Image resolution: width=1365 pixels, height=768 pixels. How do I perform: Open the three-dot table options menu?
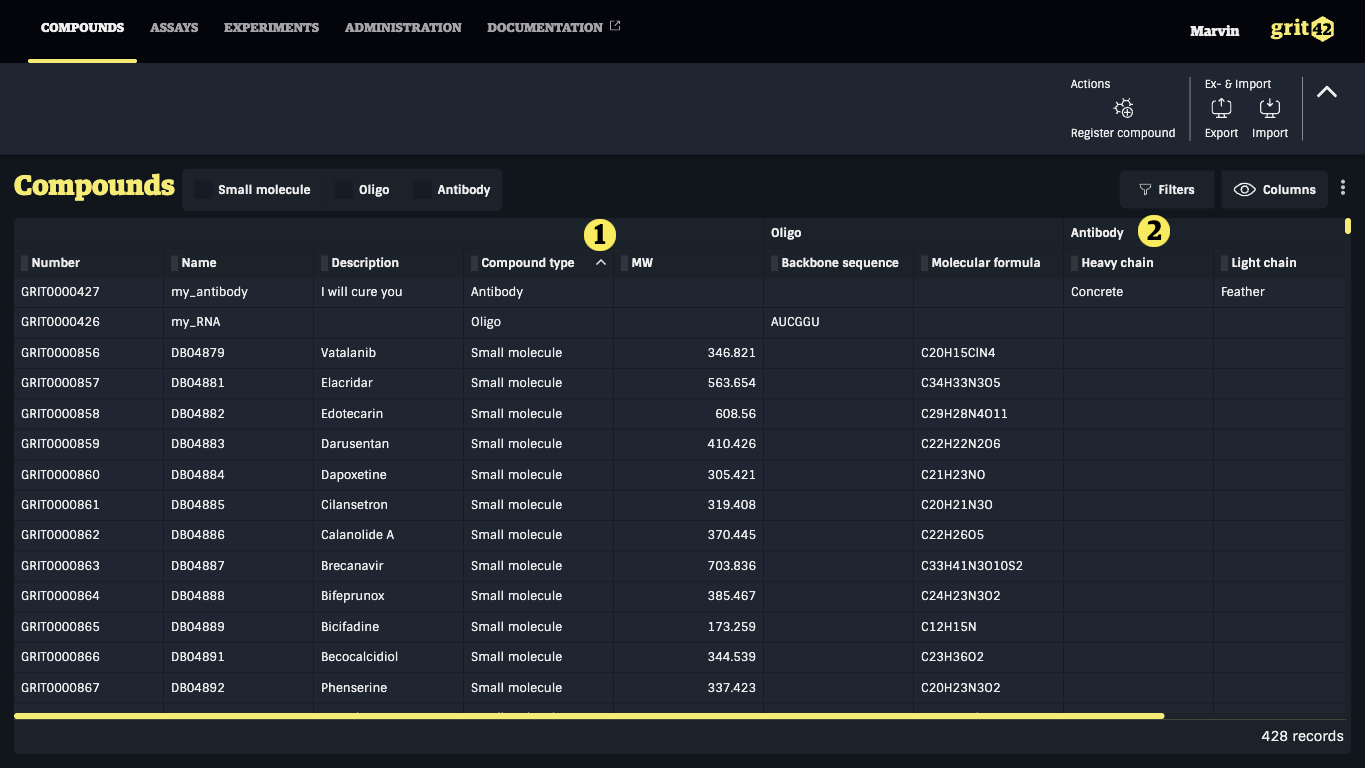pyautogui.click(x=1343, y=188)
